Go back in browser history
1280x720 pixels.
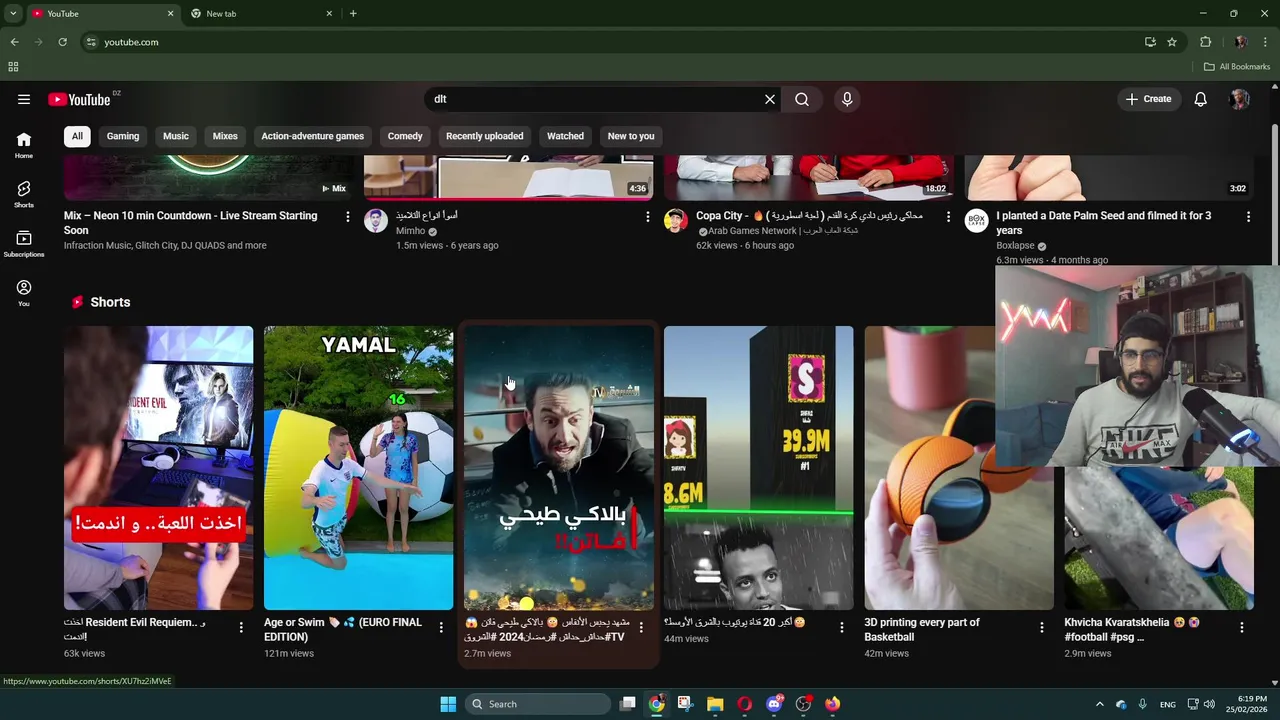[14, 42]
